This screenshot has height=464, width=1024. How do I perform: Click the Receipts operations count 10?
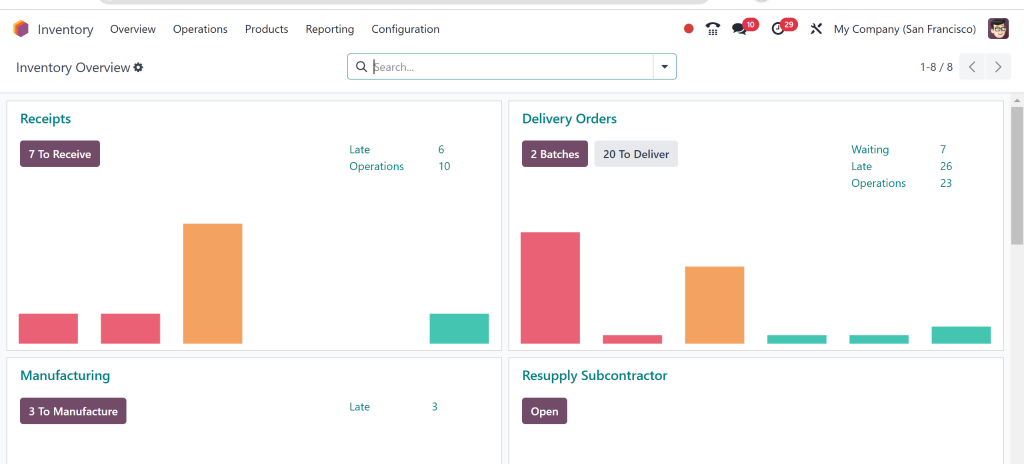(x=444, y=167)
